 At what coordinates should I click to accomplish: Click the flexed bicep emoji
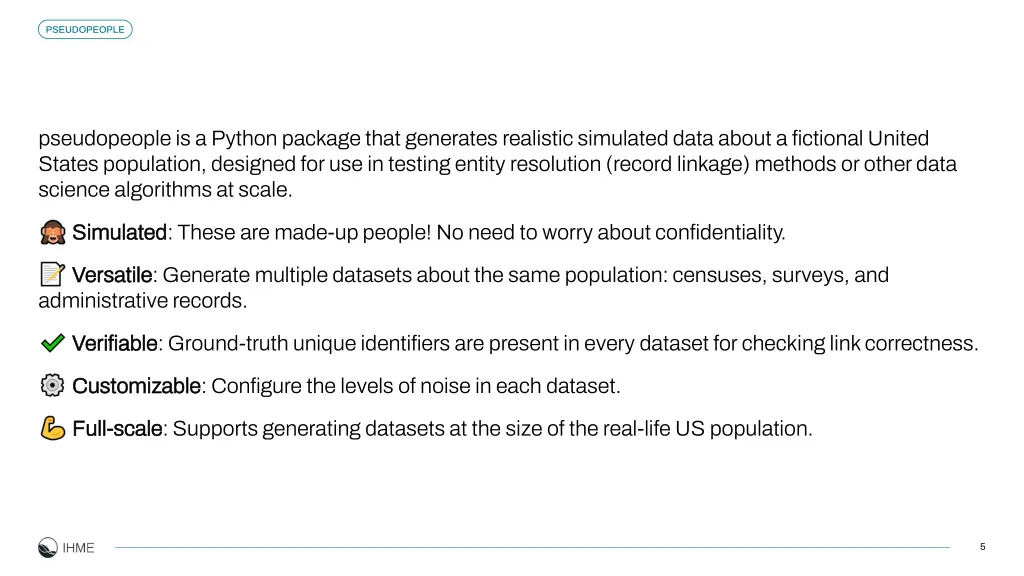[x=52, y=428]
